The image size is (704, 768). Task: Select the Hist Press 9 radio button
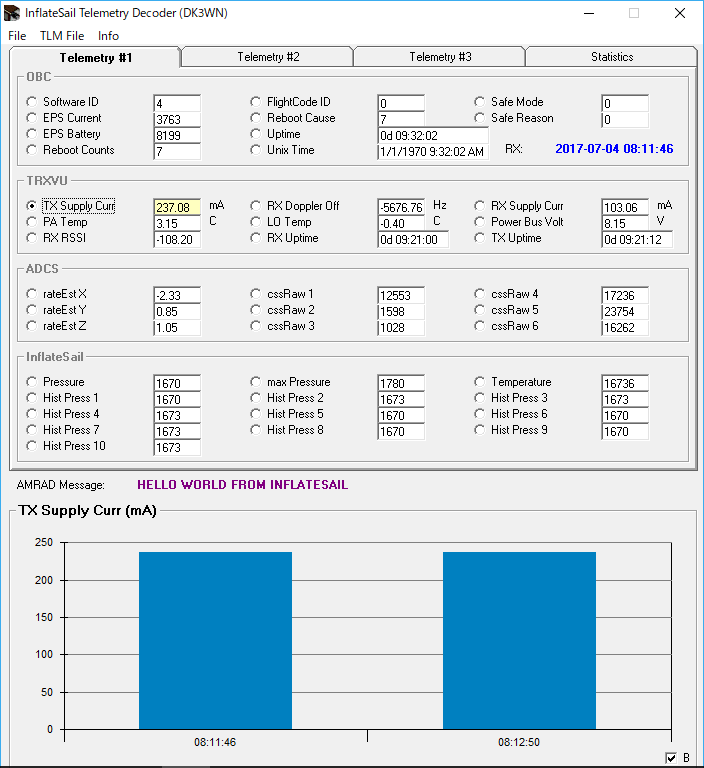pos(480,430)
